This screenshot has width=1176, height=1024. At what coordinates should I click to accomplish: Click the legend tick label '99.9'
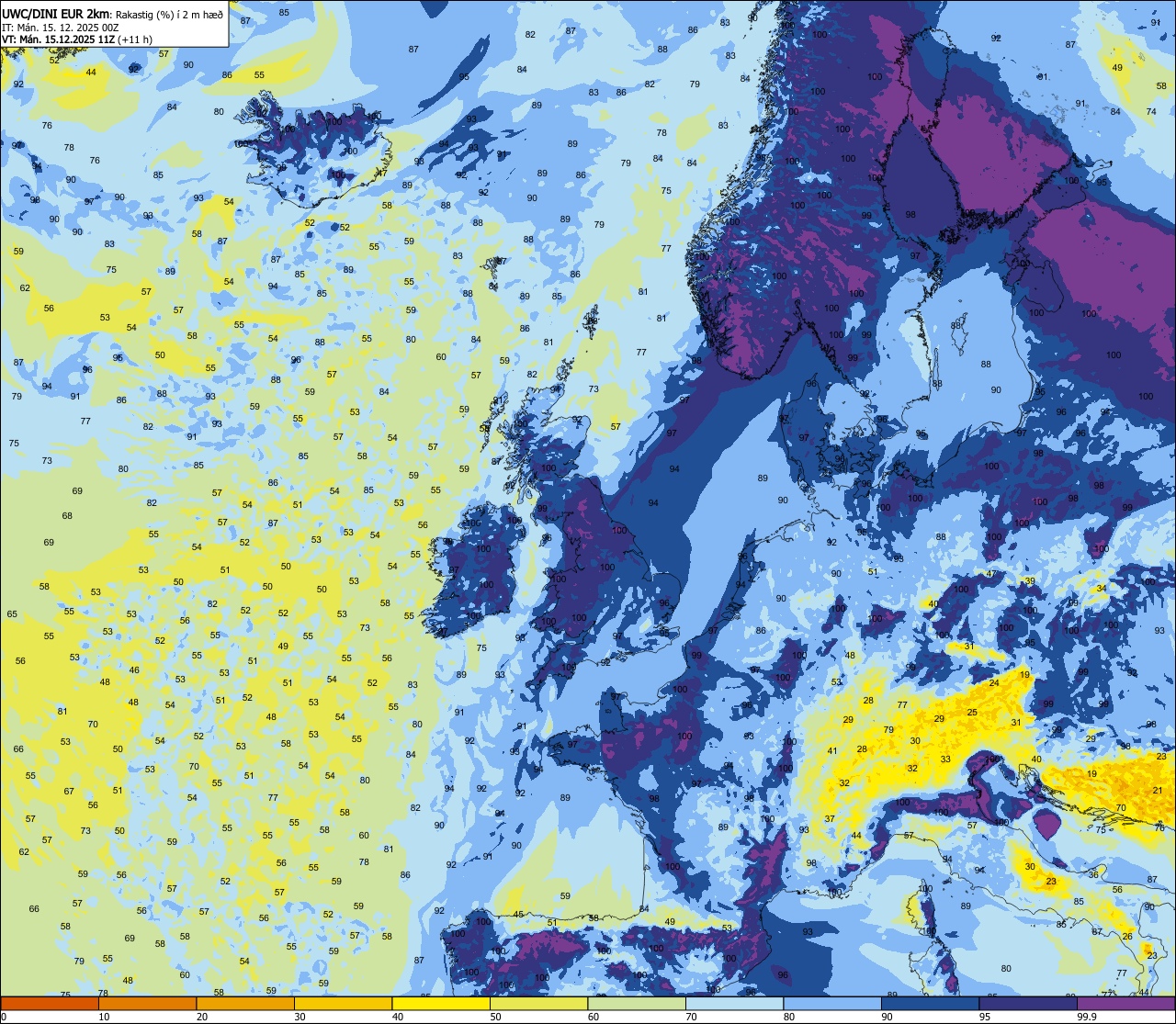pos(1087,1017)
